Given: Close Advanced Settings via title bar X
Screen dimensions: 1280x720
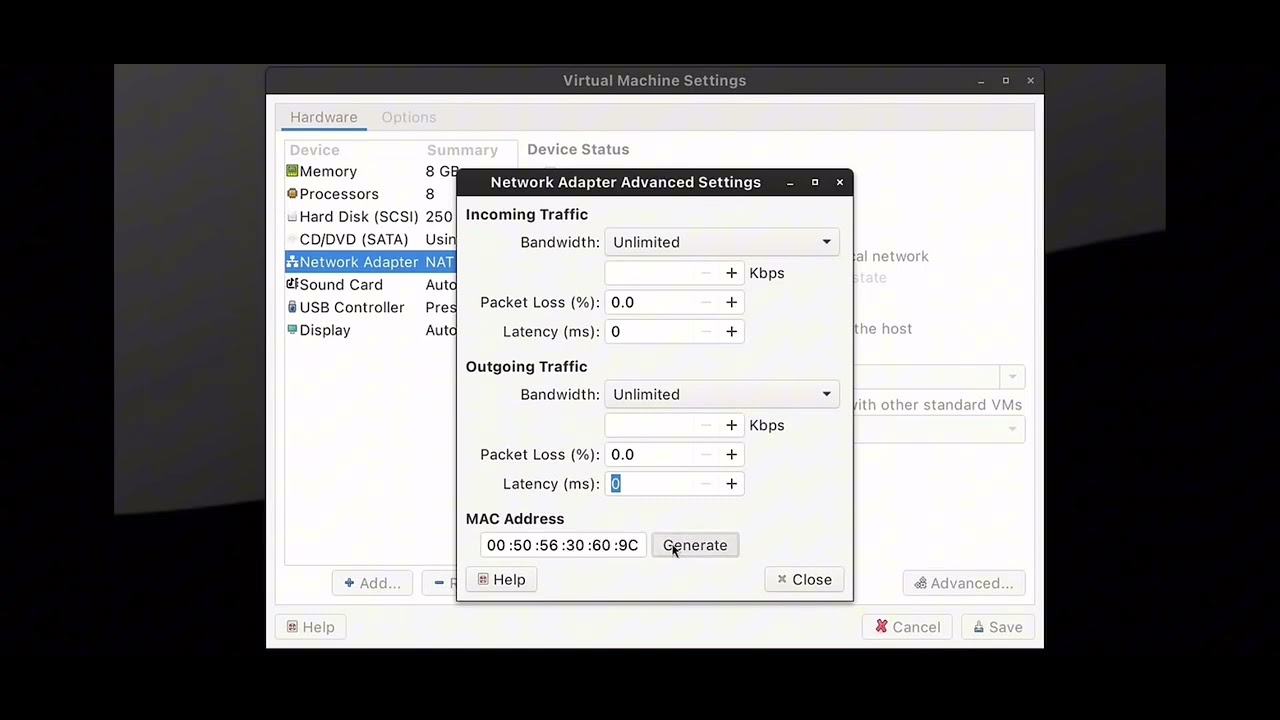Looking at the screenshot, I should pyautogui.click(x=840, y=182).
